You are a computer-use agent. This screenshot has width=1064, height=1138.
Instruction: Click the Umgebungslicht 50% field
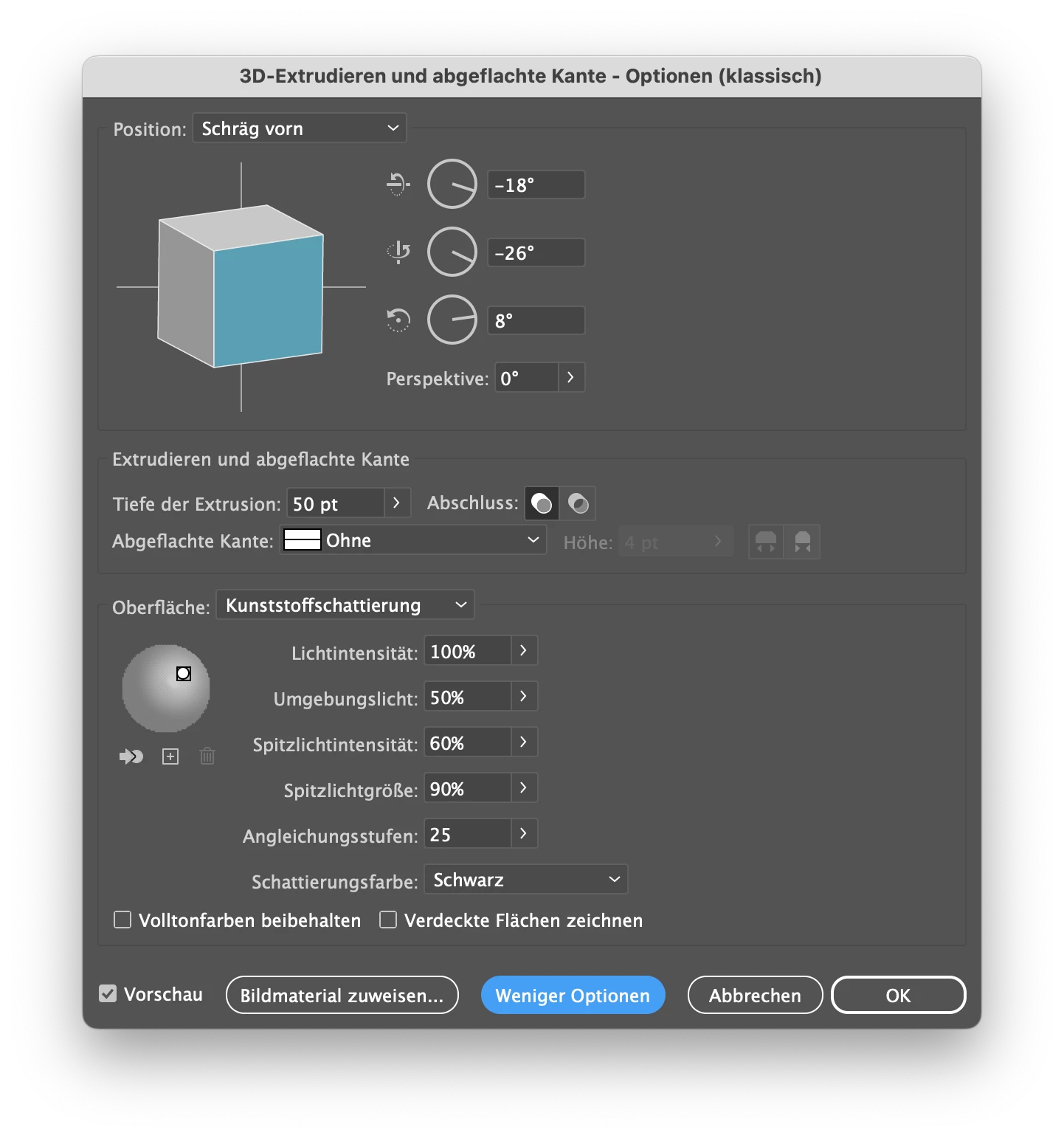pyautogui.click(x=468, y=697)
